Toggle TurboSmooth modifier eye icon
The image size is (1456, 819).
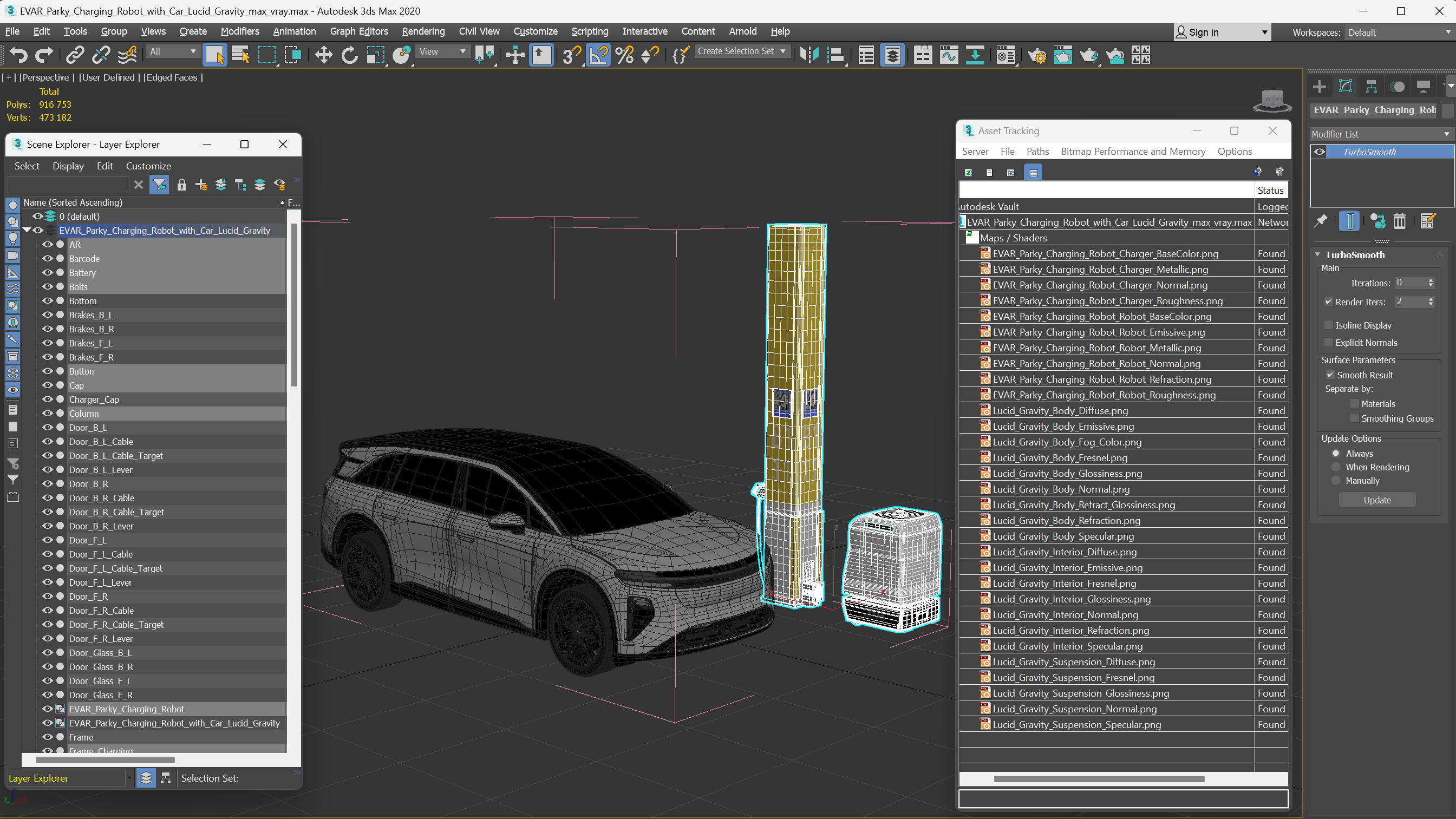[x=1320, y=152]
